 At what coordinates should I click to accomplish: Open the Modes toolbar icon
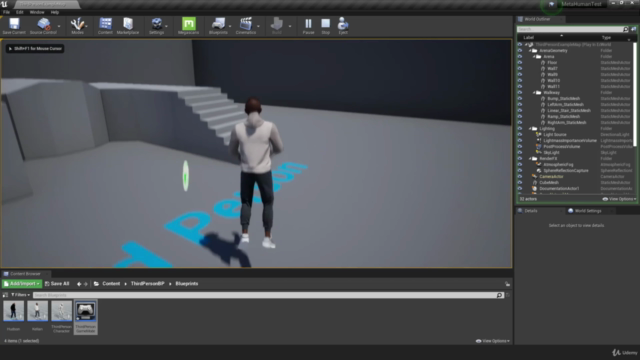pos(77,26)
